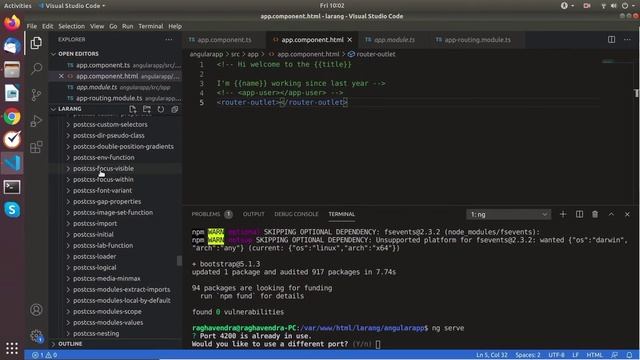Open the Accounts menu icon
640x360 pixels.
click(x=36, y=310)
